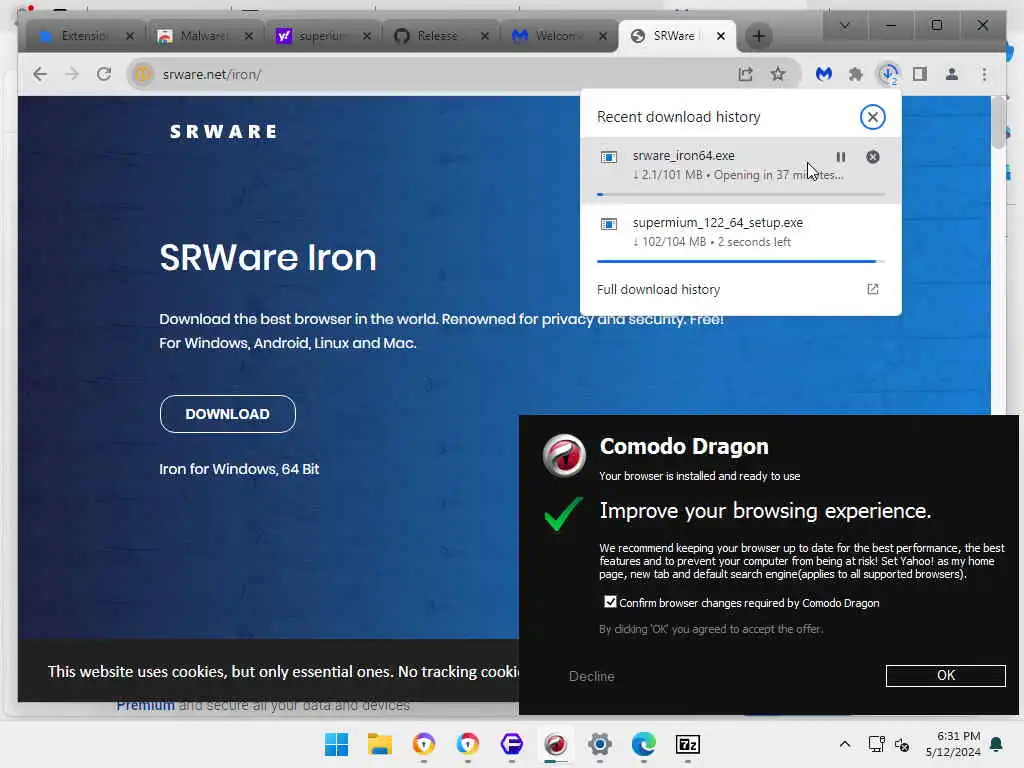The width and height of the screenshot is (1024, 768).
Task: Click the page vertical scrollbar
Action: coord(998,124)
